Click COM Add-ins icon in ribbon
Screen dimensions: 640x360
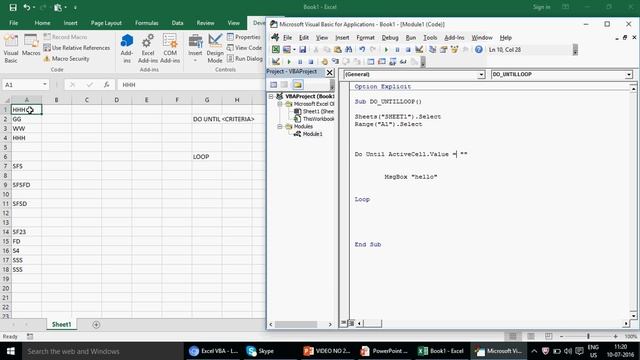pyautogui.click(x=170, y=49)
